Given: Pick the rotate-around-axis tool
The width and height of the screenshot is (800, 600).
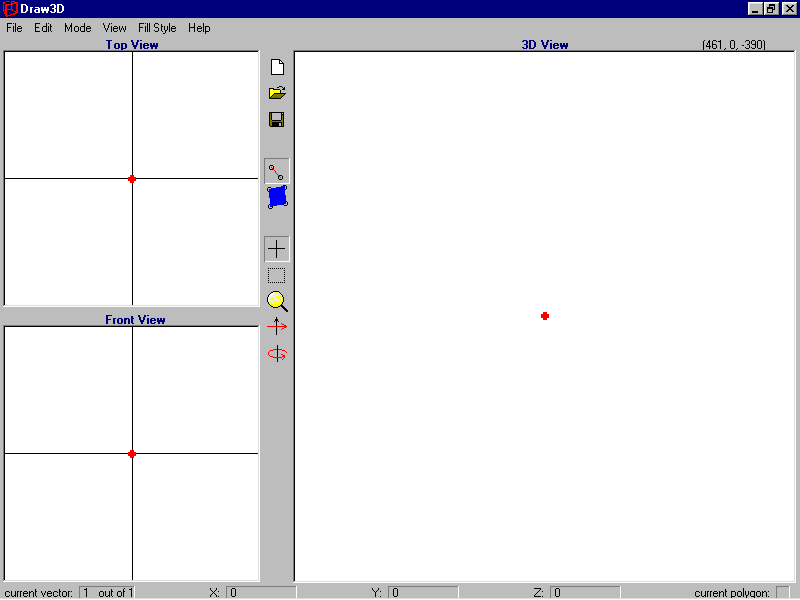Looking at the screenshot, I should tap(277, 354).
